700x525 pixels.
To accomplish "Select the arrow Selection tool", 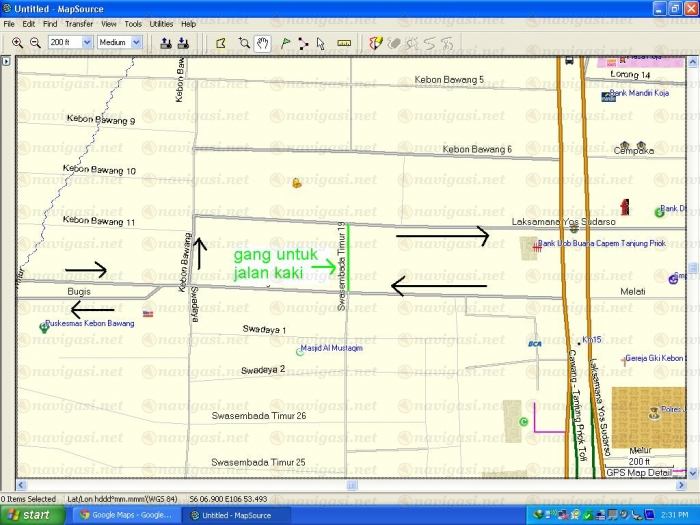I will pos(321,43).
